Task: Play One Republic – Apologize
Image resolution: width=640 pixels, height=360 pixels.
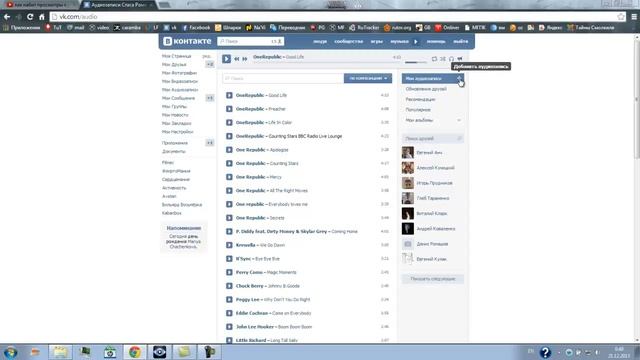Action: tap(229, 150)
